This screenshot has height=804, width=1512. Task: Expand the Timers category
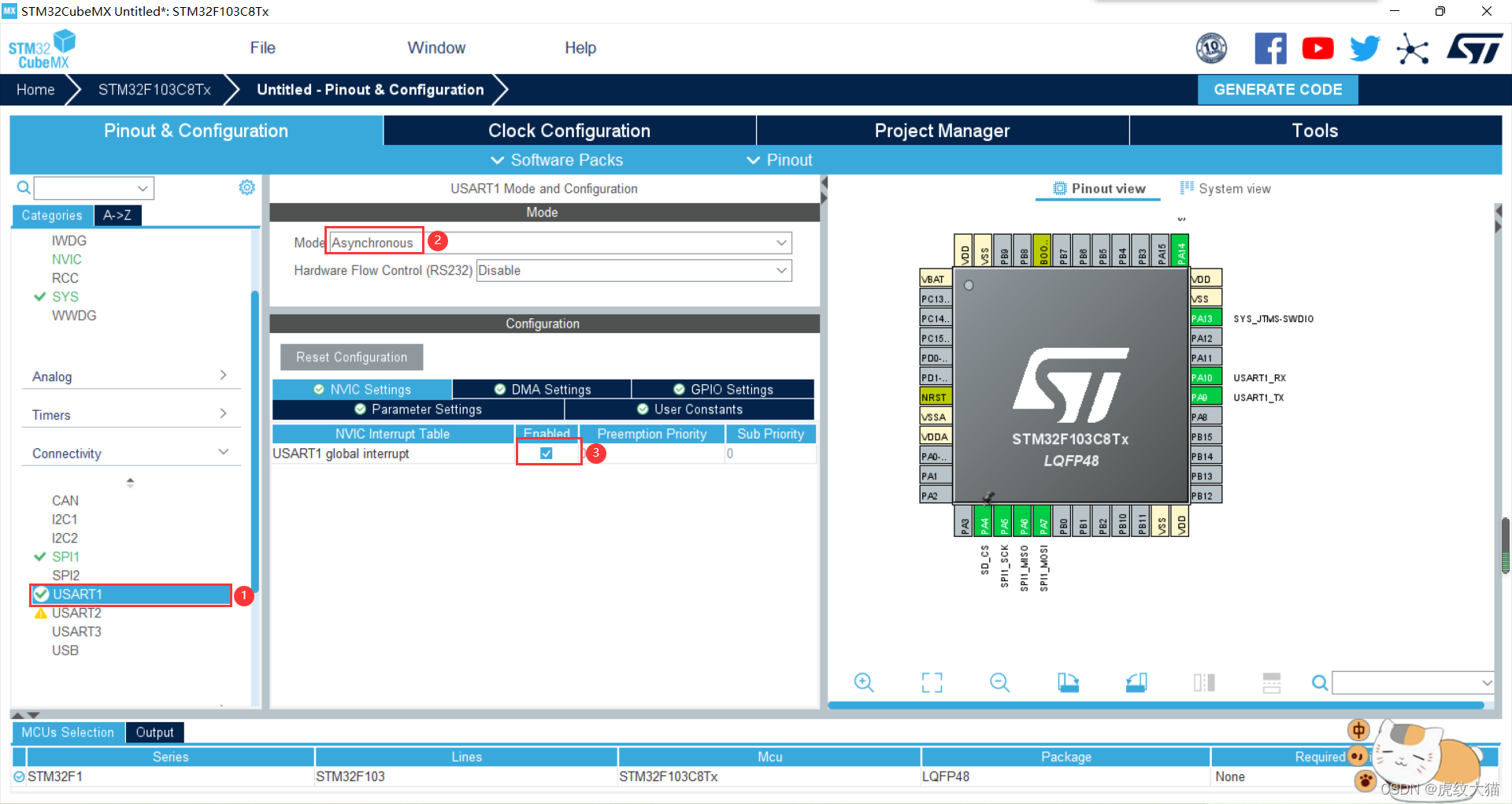click(x=130, y=415)
